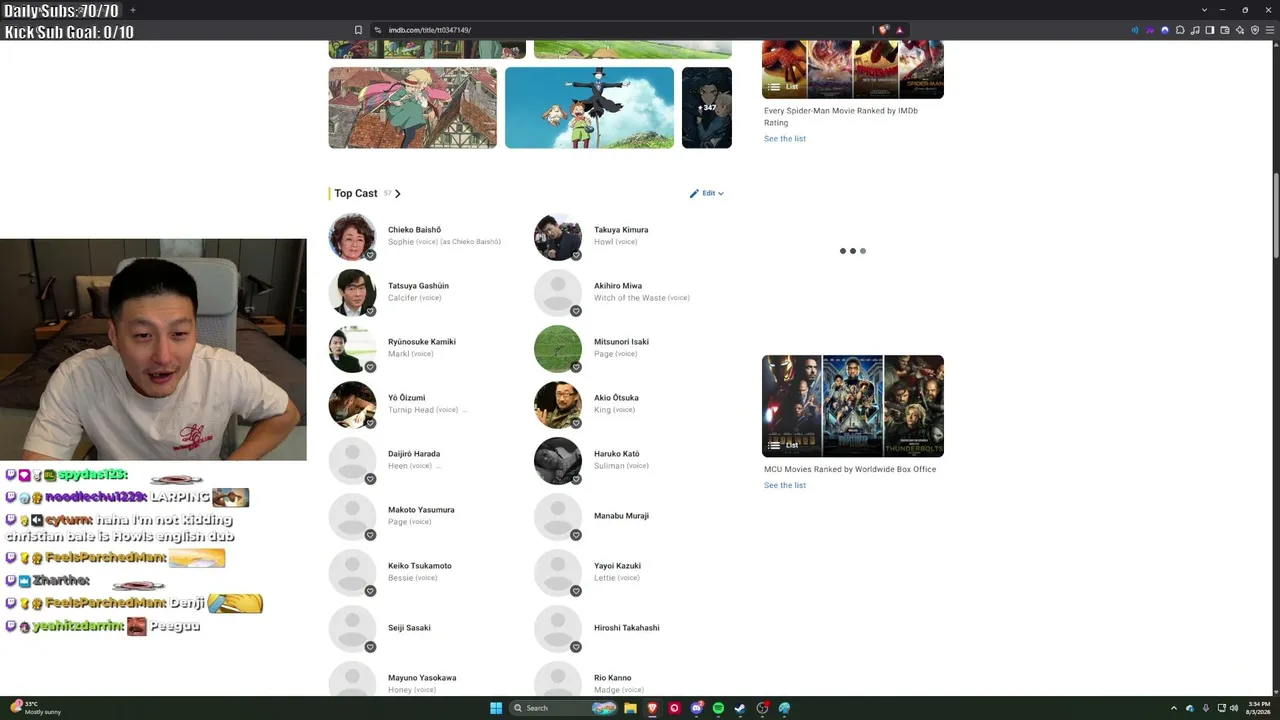Click the weather widget on the taskbar
Screen dimensions: 1280x720
[x=36, y=708]
